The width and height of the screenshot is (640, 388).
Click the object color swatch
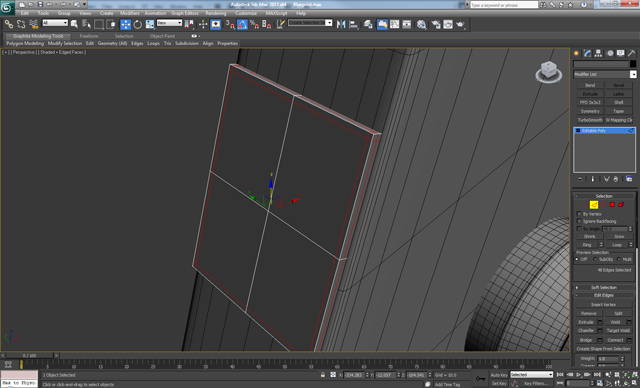[633, 64]
